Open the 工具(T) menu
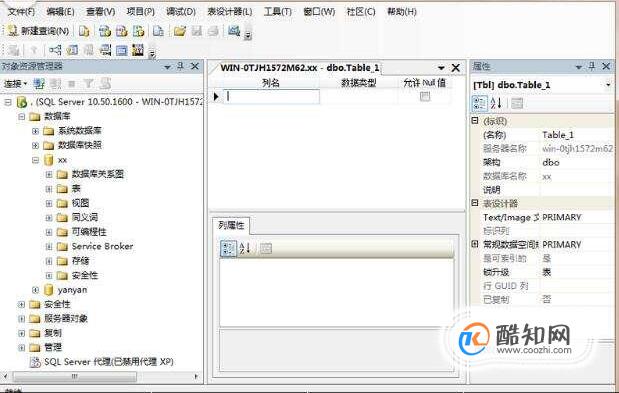The height and width of the screenshot is (393, 619). (278, 12)
